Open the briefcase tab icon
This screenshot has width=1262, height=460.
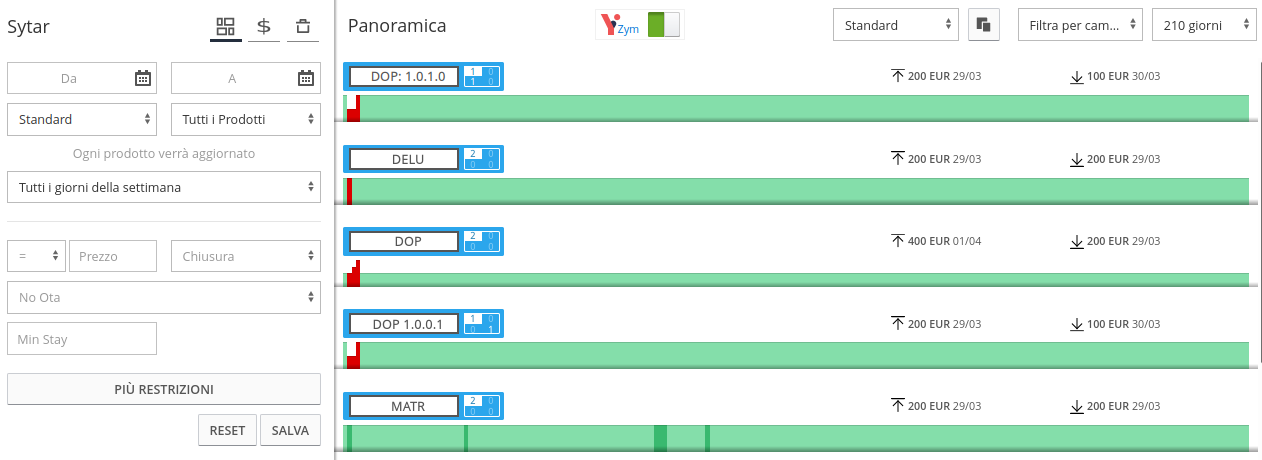pyautogui.click(x=303, y=26)
